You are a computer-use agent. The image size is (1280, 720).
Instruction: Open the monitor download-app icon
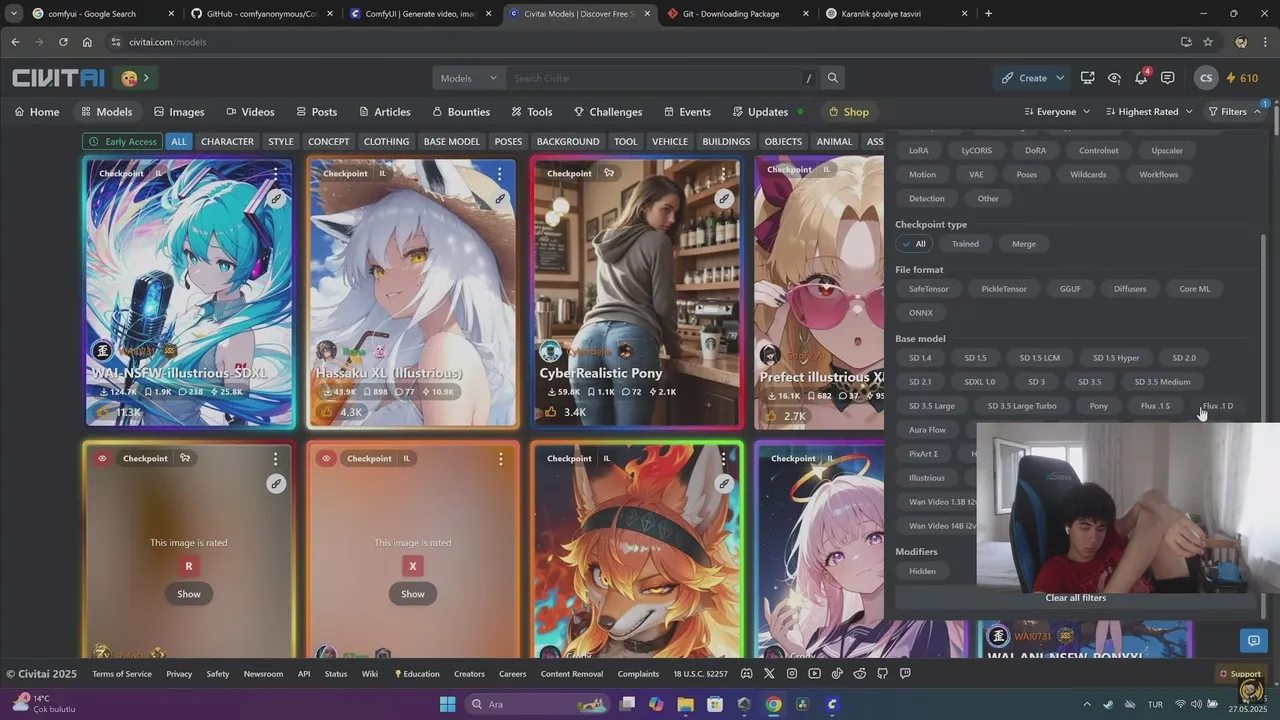point(1087,78)
